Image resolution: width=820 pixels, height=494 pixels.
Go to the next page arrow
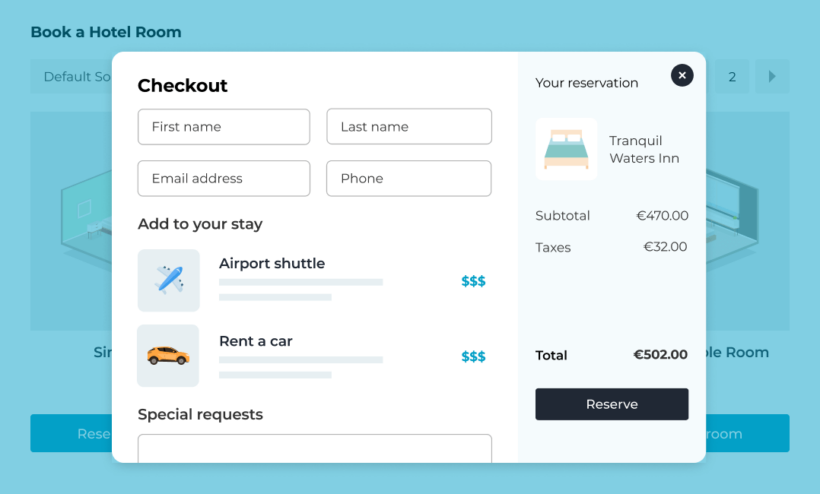point(771,77)
